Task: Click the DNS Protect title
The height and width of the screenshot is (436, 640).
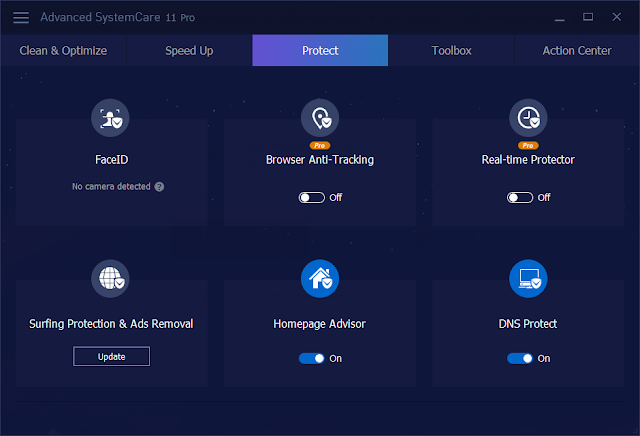Action: (x=528, y=324)
